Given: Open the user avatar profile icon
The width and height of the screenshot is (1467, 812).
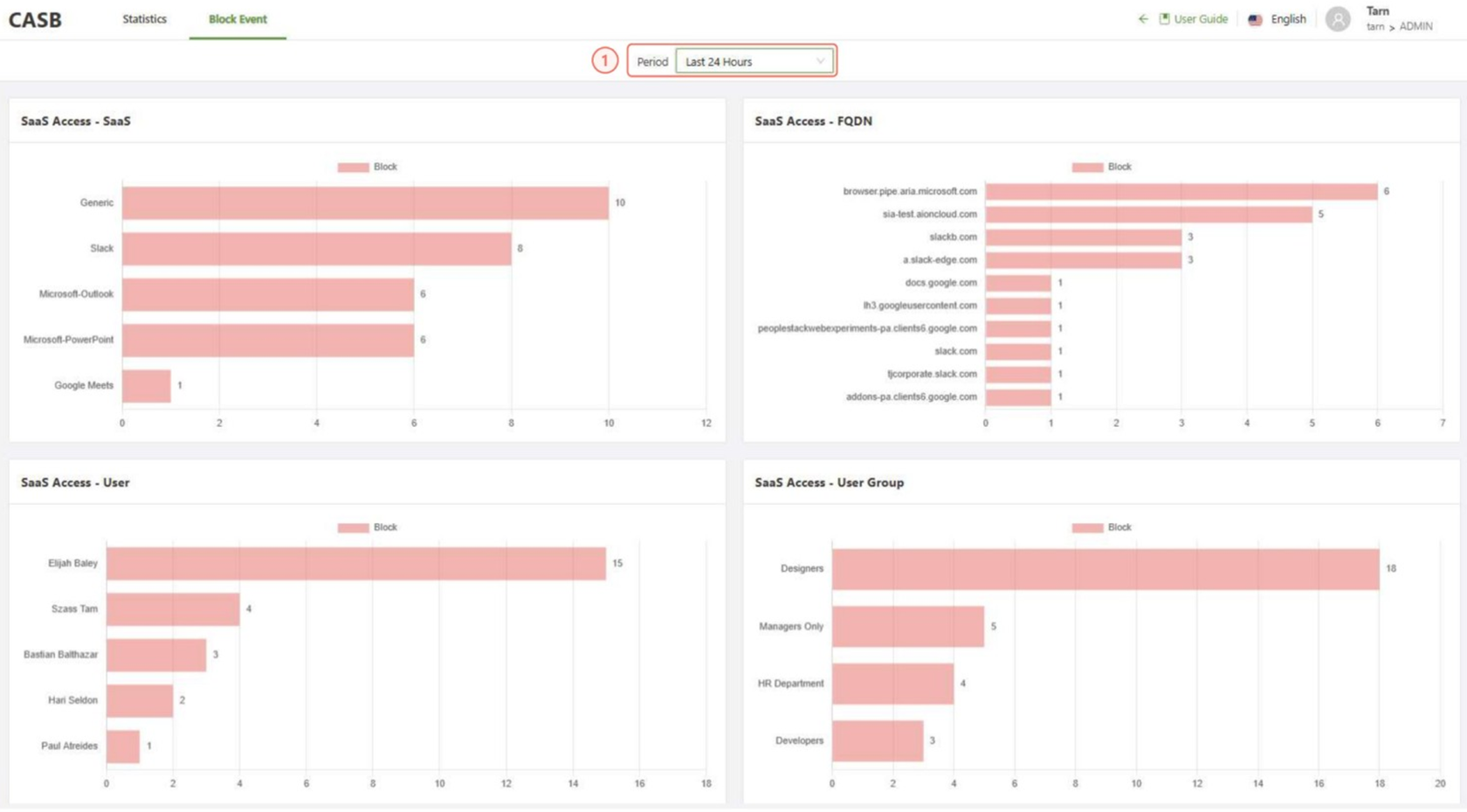Looking at the screenshot, I should coord(1337,19).
